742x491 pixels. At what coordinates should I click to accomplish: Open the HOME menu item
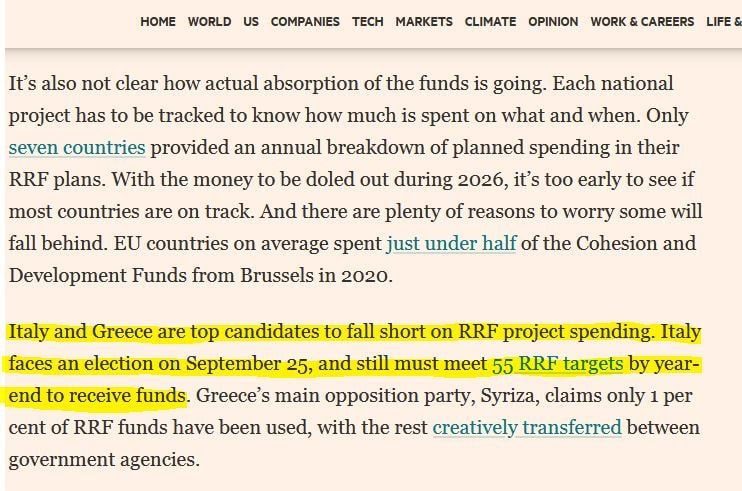click(x=158, y=21)
